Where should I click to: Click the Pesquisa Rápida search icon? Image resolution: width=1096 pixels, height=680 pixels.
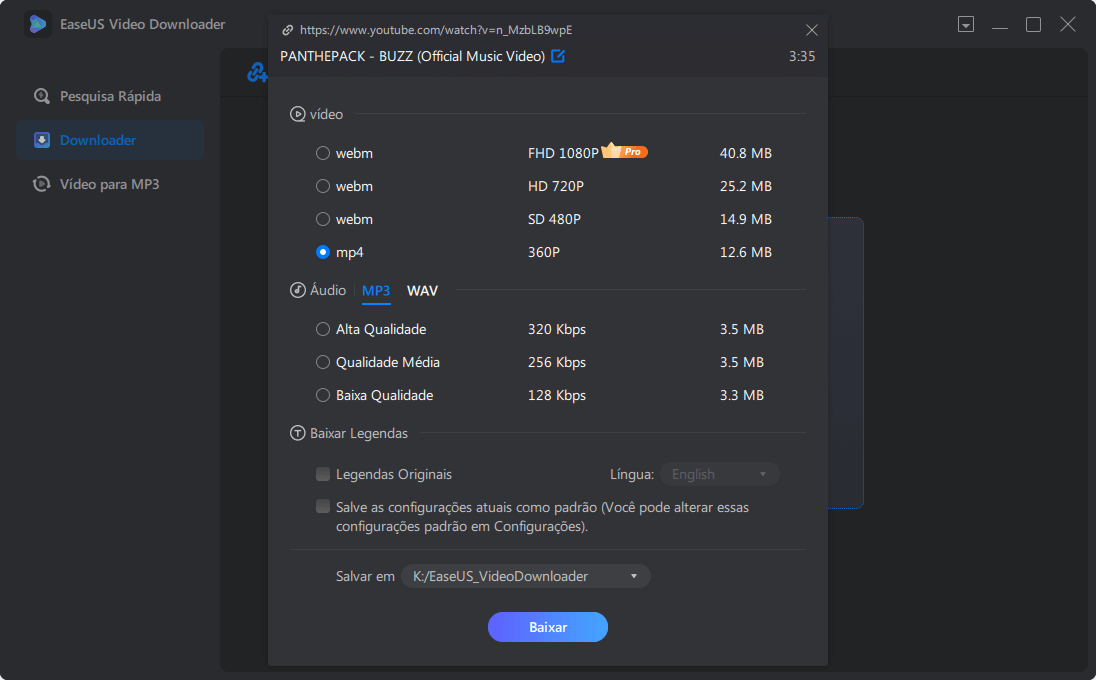[x=42, y=96]
